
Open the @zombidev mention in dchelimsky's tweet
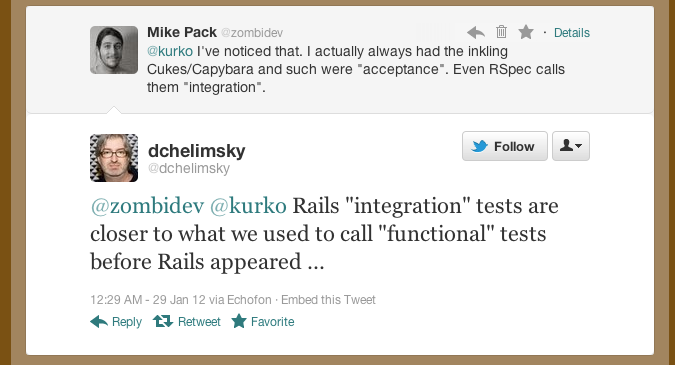coord(147,206)
